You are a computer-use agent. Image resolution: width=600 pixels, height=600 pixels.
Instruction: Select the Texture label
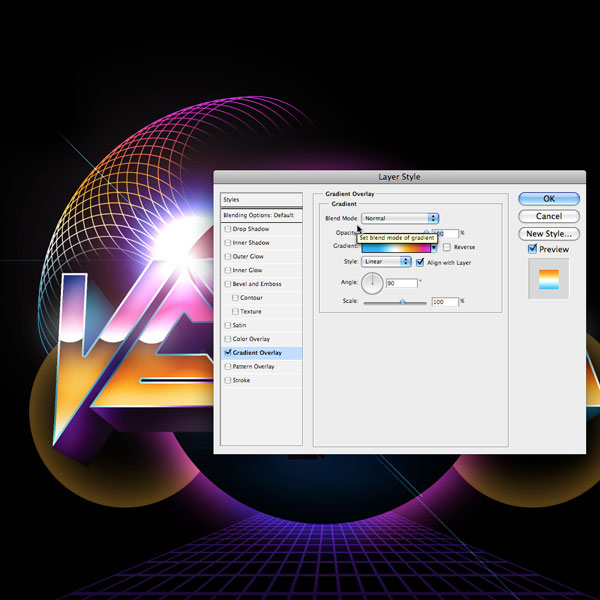[x=251, y=311]
